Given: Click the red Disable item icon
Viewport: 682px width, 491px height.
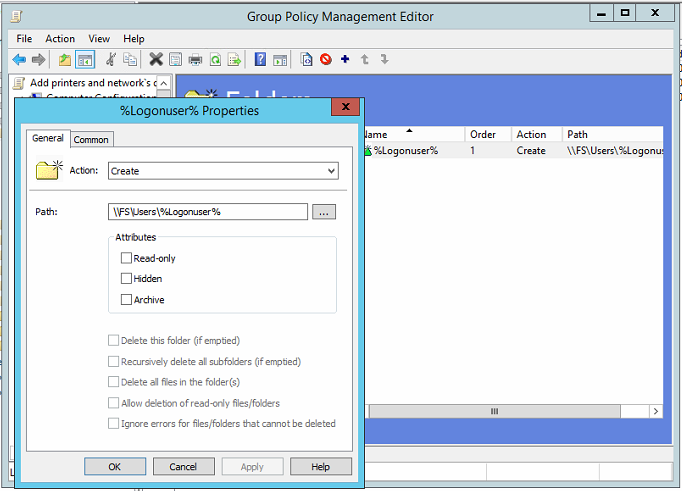Looking at the screenshot, I should click(x=326, y=59).
